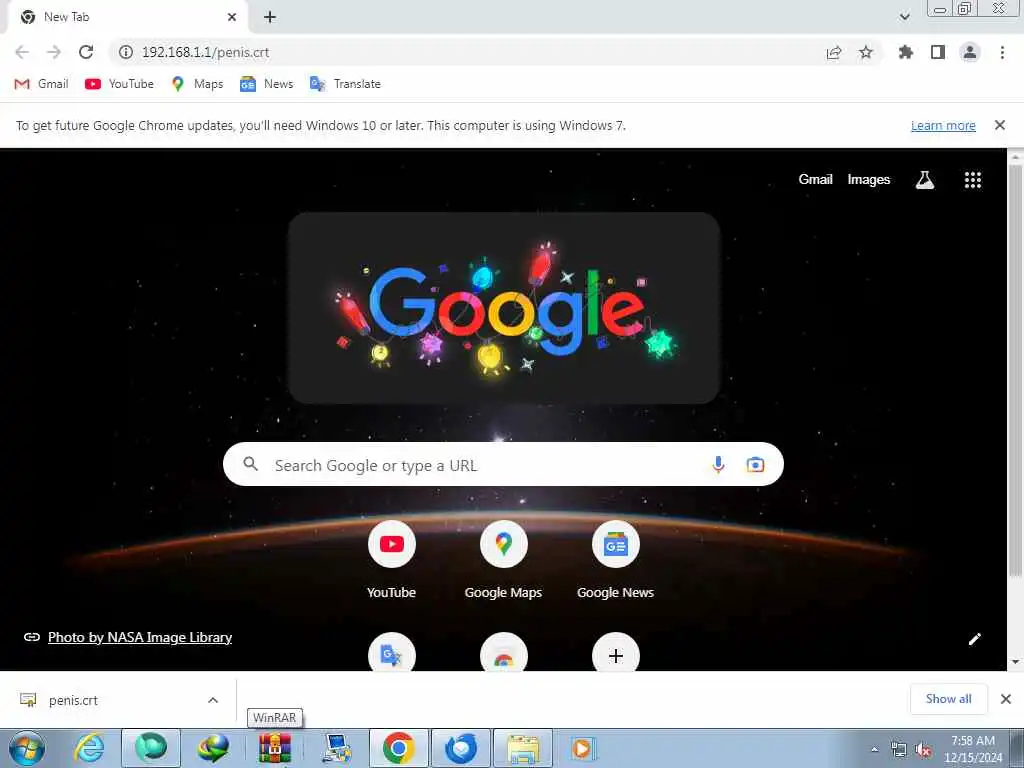This screenshot has height=768, width=1024.
Task: Reload the current page
Action: [x=86, y=52]
